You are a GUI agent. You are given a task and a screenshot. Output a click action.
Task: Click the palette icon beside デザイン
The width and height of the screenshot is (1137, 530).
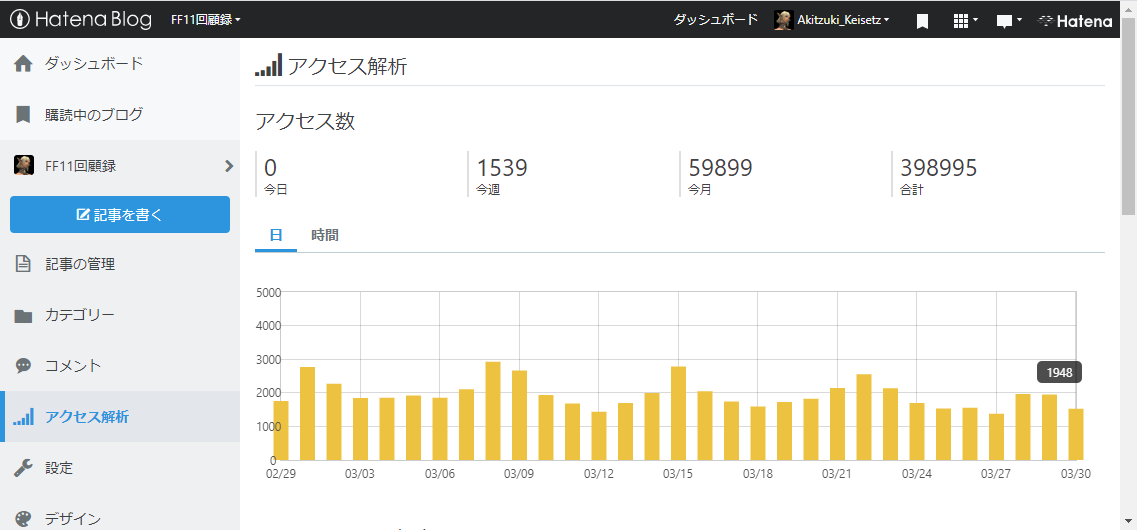point(23,519)
